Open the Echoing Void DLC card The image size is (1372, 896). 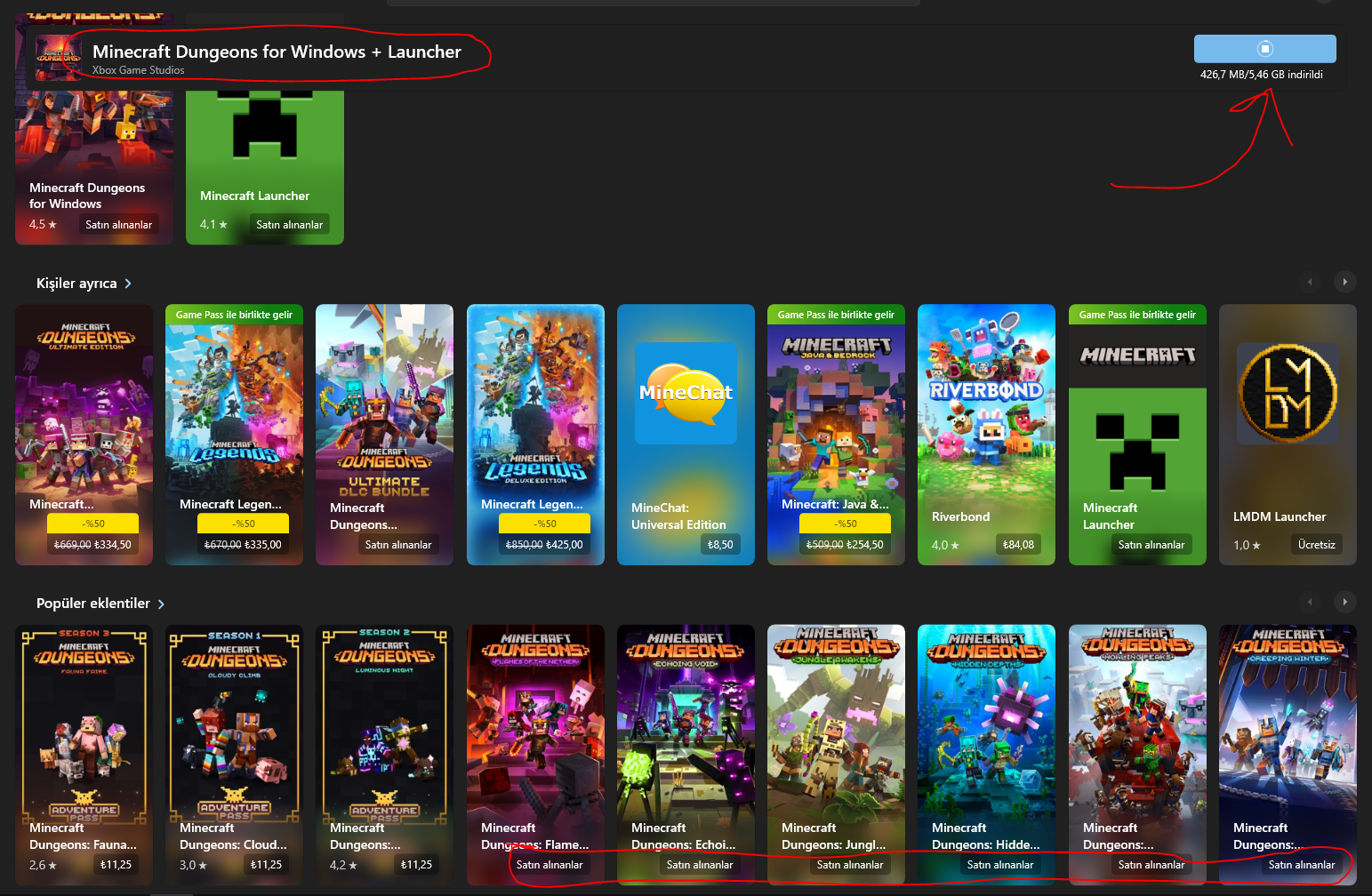point(686,755)
